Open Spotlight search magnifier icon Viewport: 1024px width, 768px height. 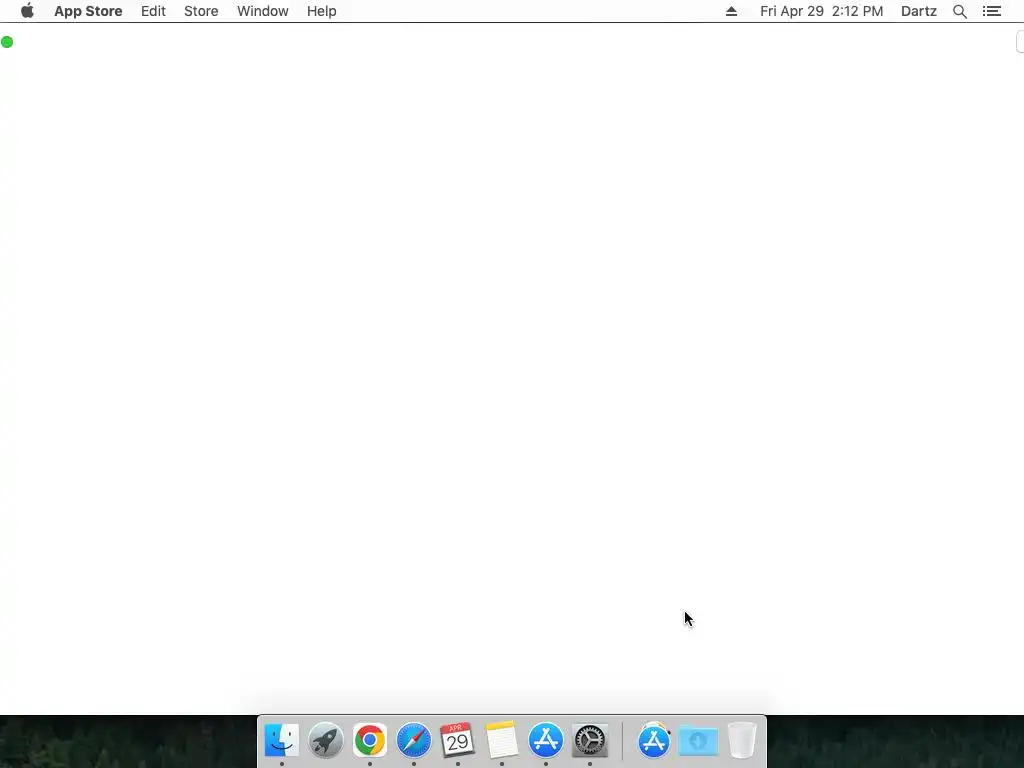pyautogui.click(x=959, y=11)
